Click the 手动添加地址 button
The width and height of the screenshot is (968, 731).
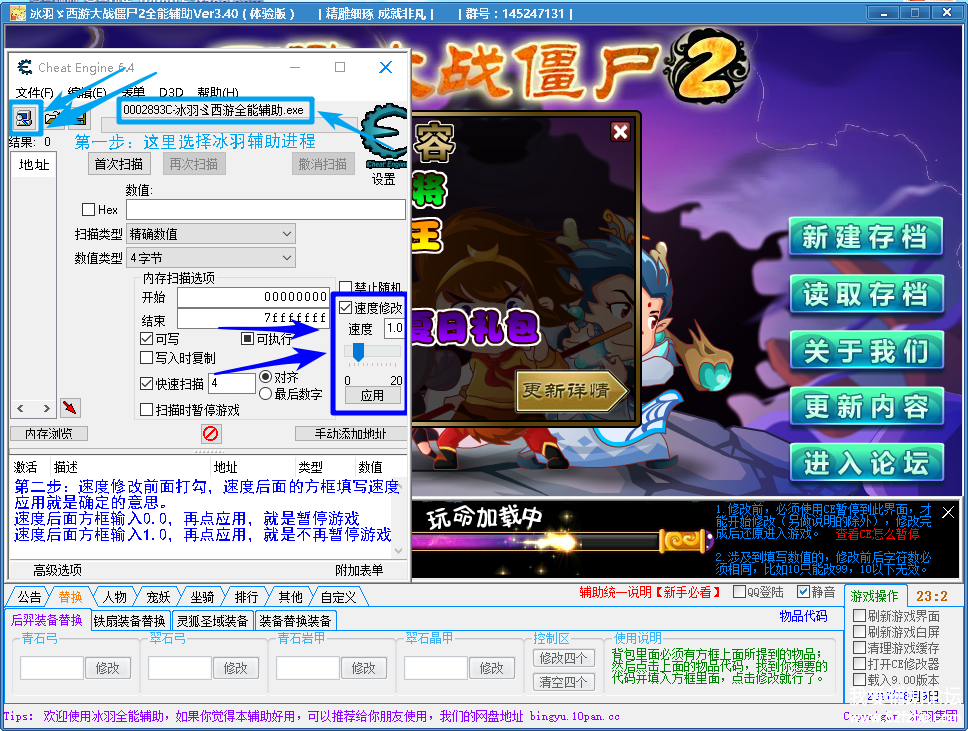point(351,433)
